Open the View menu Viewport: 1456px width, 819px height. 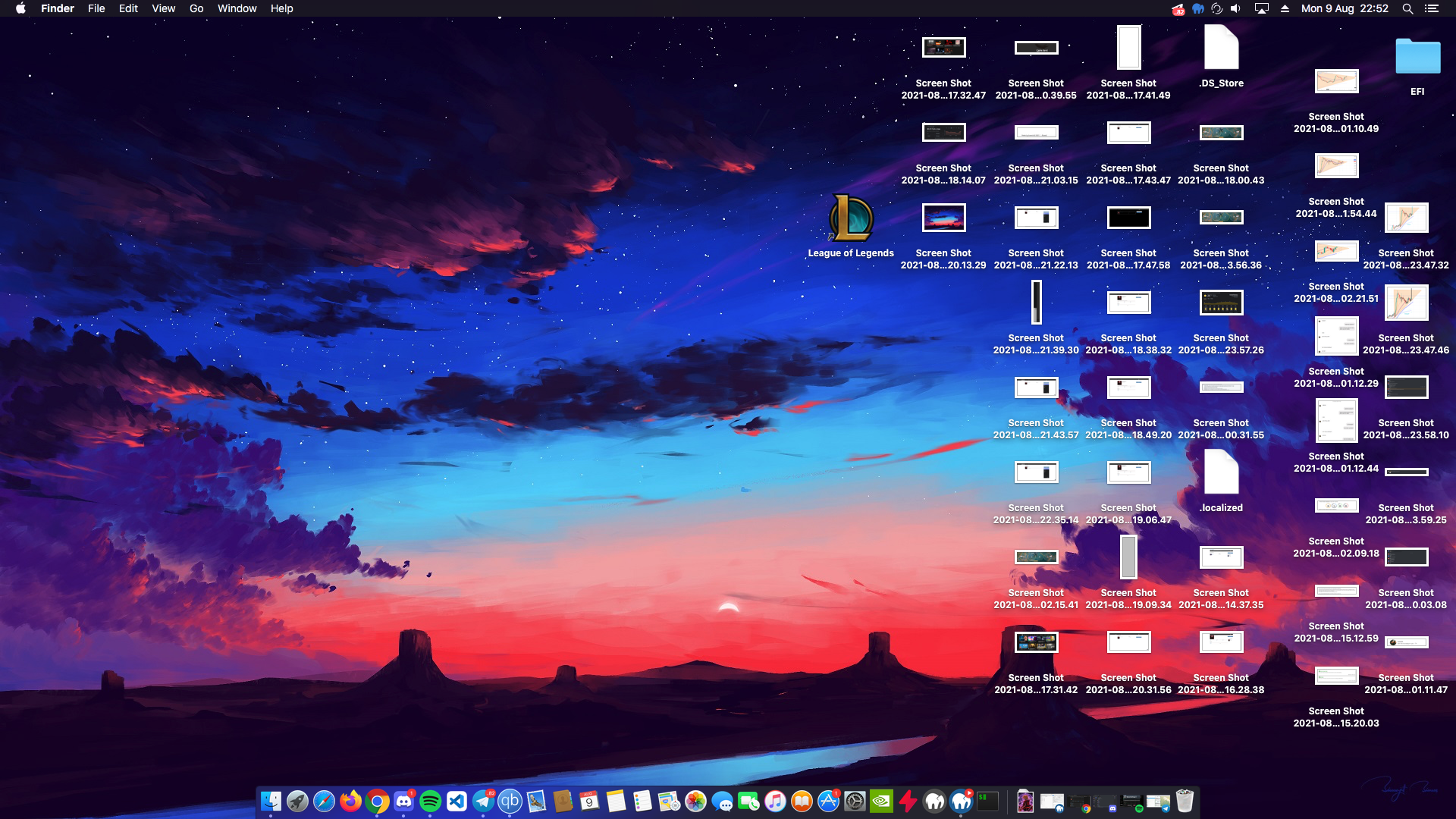click(163, 8)
